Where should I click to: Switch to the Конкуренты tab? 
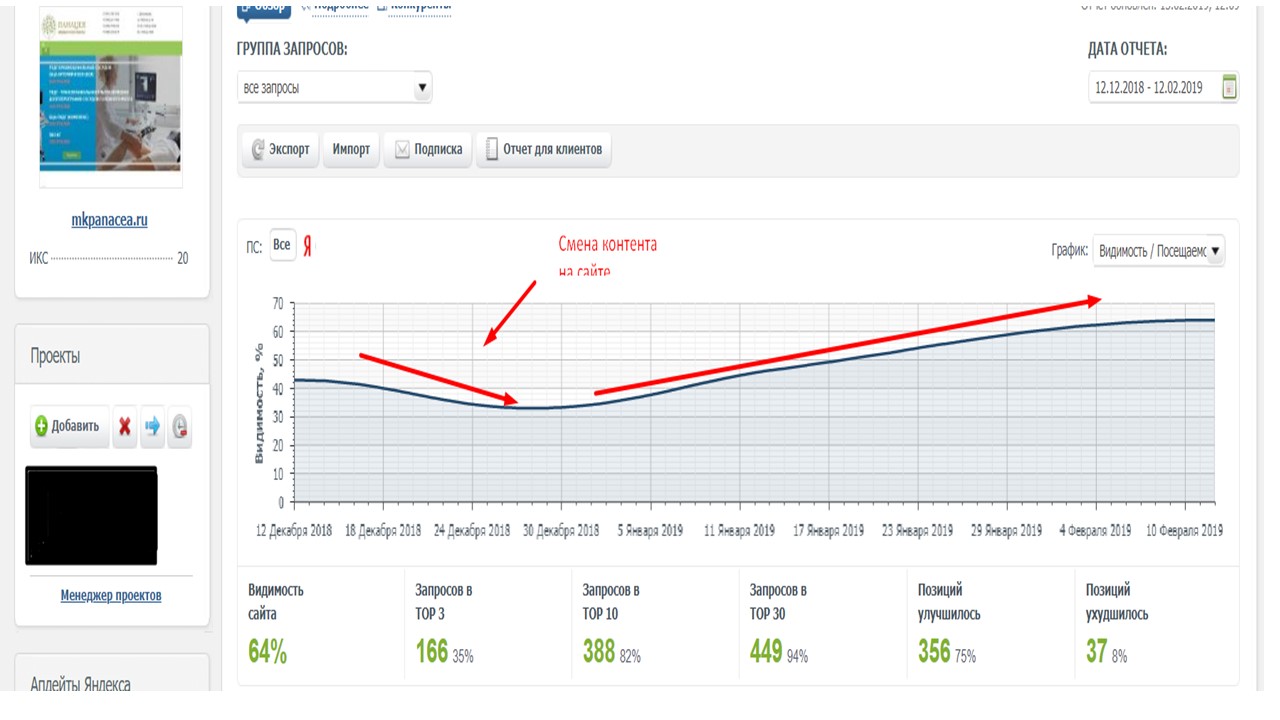[413, 6]
